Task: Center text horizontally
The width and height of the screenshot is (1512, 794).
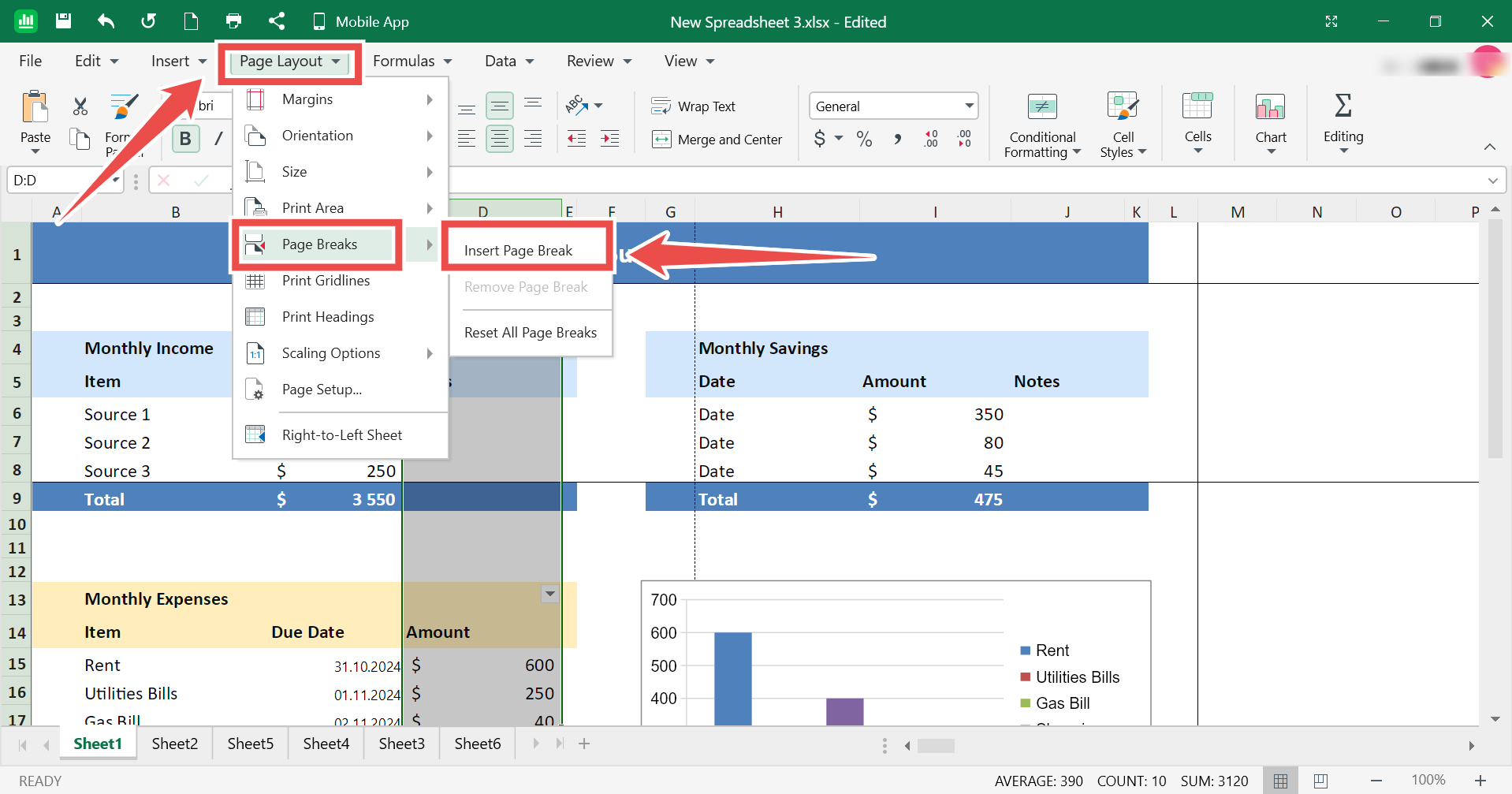Action: [x=500, y=140]
